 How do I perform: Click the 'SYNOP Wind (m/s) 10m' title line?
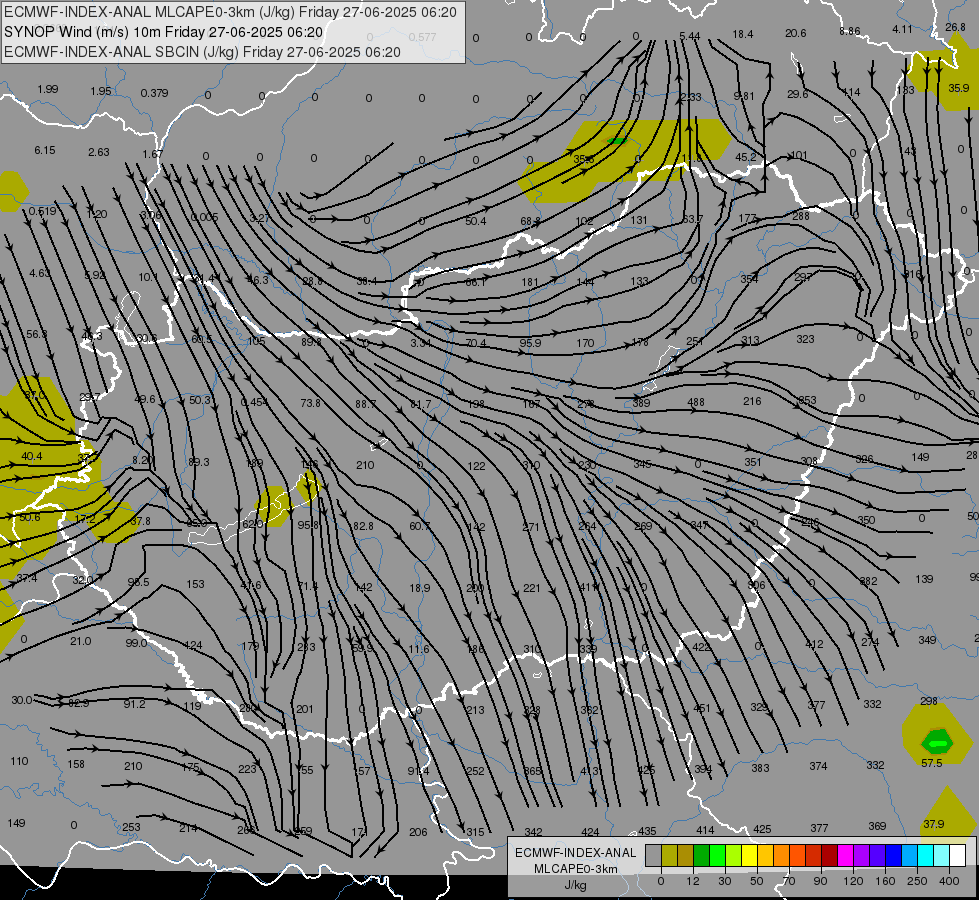[163, 32]
